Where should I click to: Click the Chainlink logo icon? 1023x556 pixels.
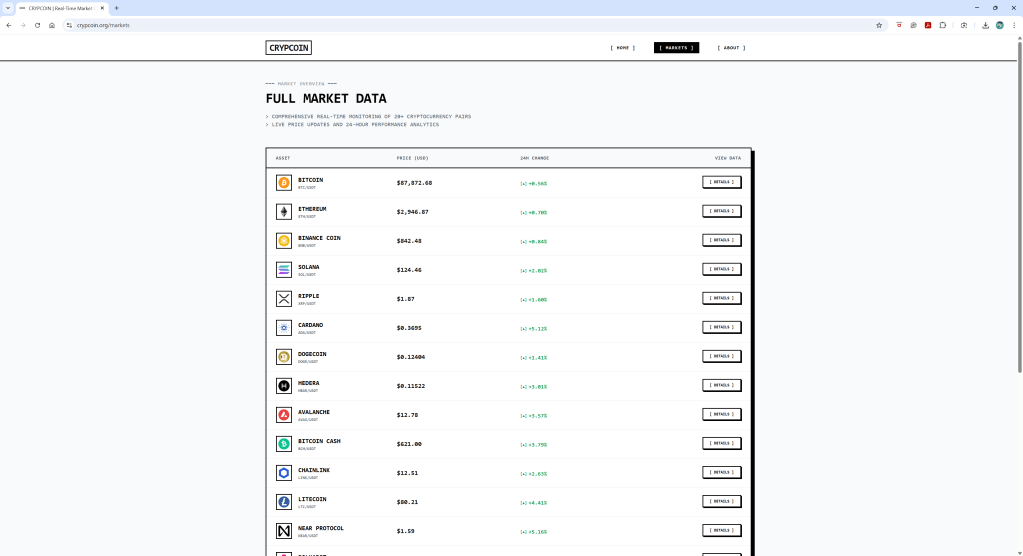tap(283, 473)
